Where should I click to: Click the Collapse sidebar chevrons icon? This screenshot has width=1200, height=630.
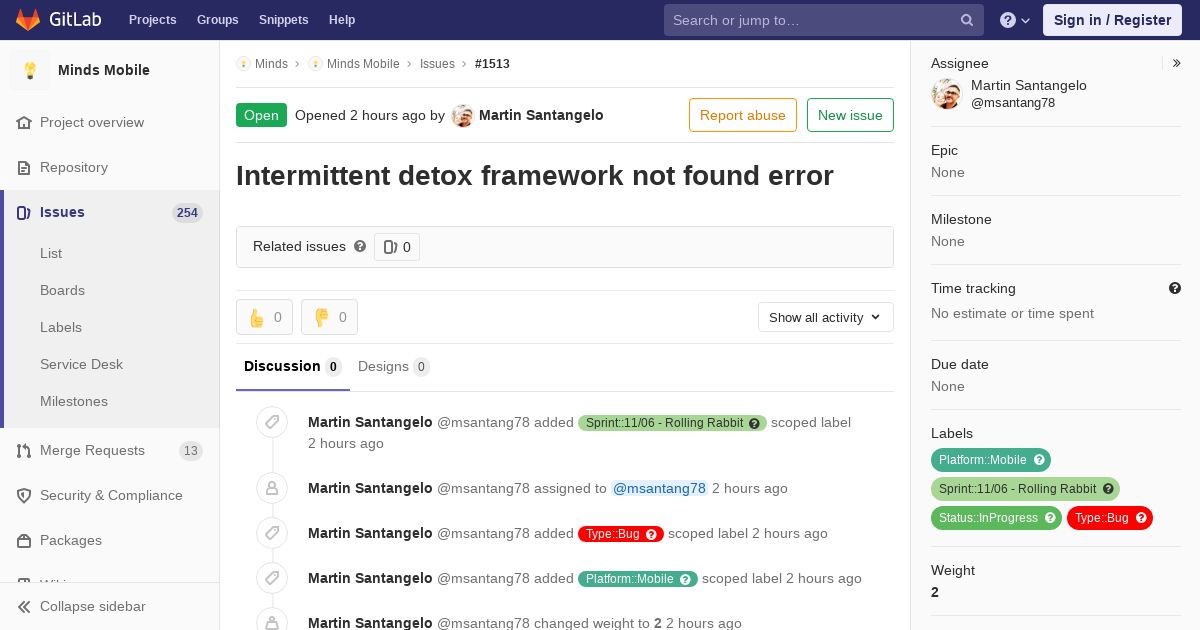tap(24, 606)
